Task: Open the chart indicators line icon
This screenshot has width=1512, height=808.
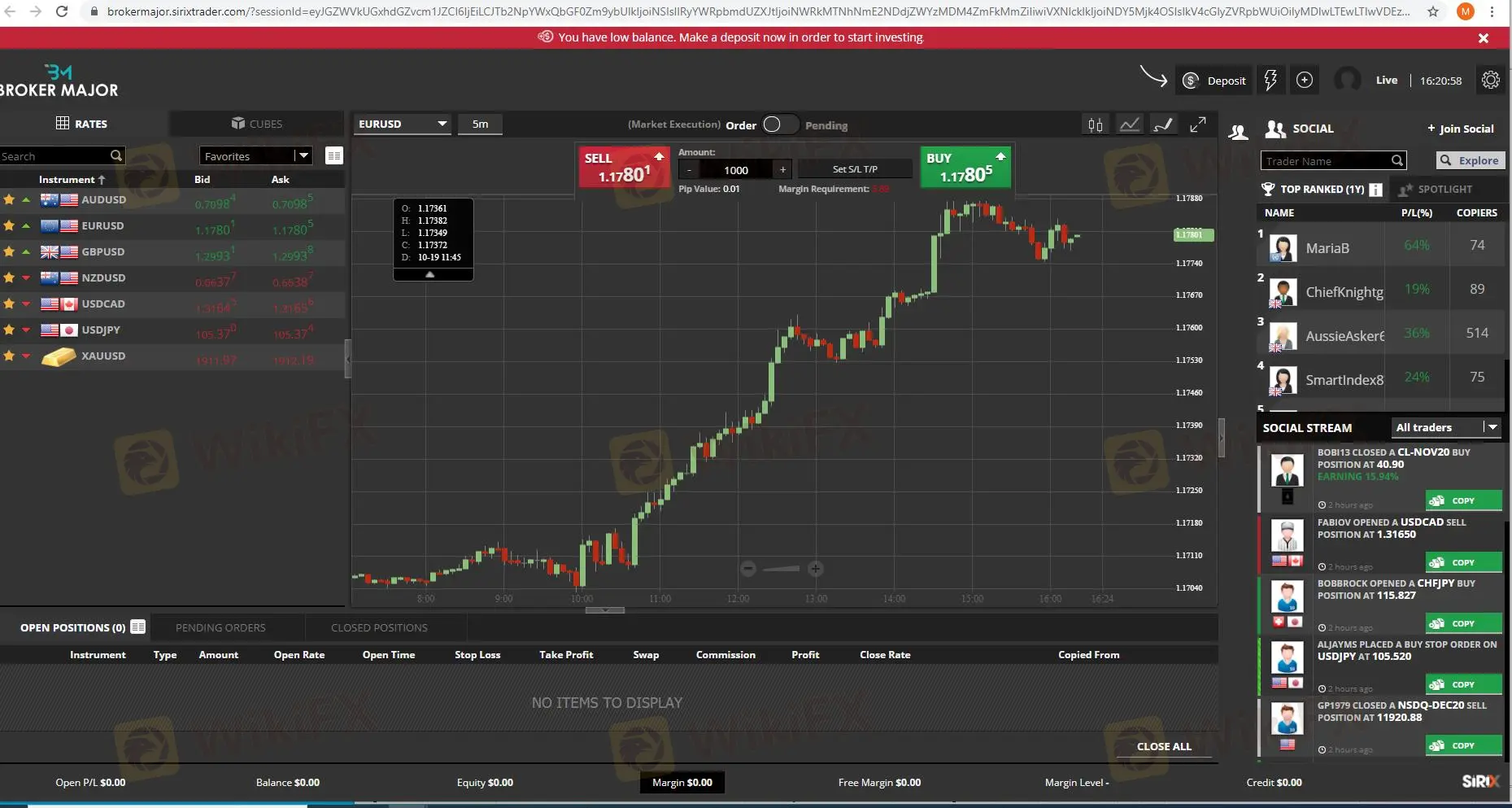Action: (1129, 124)
